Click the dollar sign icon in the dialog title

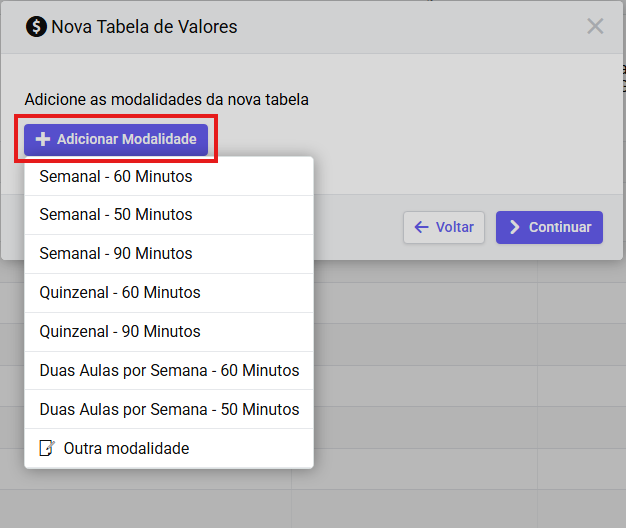tap(36, 27)
